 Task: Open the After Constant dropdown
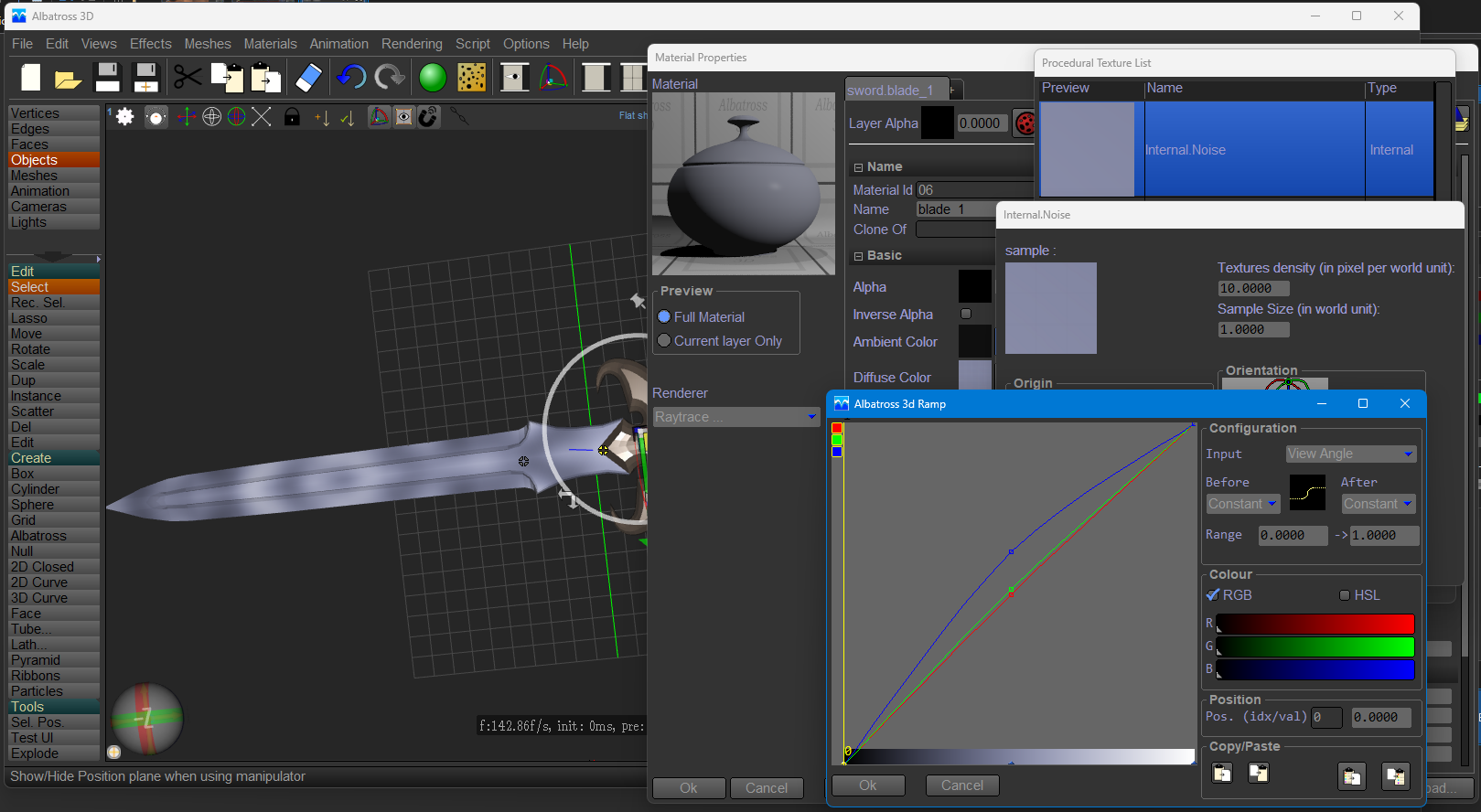pyautogui.click(x=1379, y=504)
